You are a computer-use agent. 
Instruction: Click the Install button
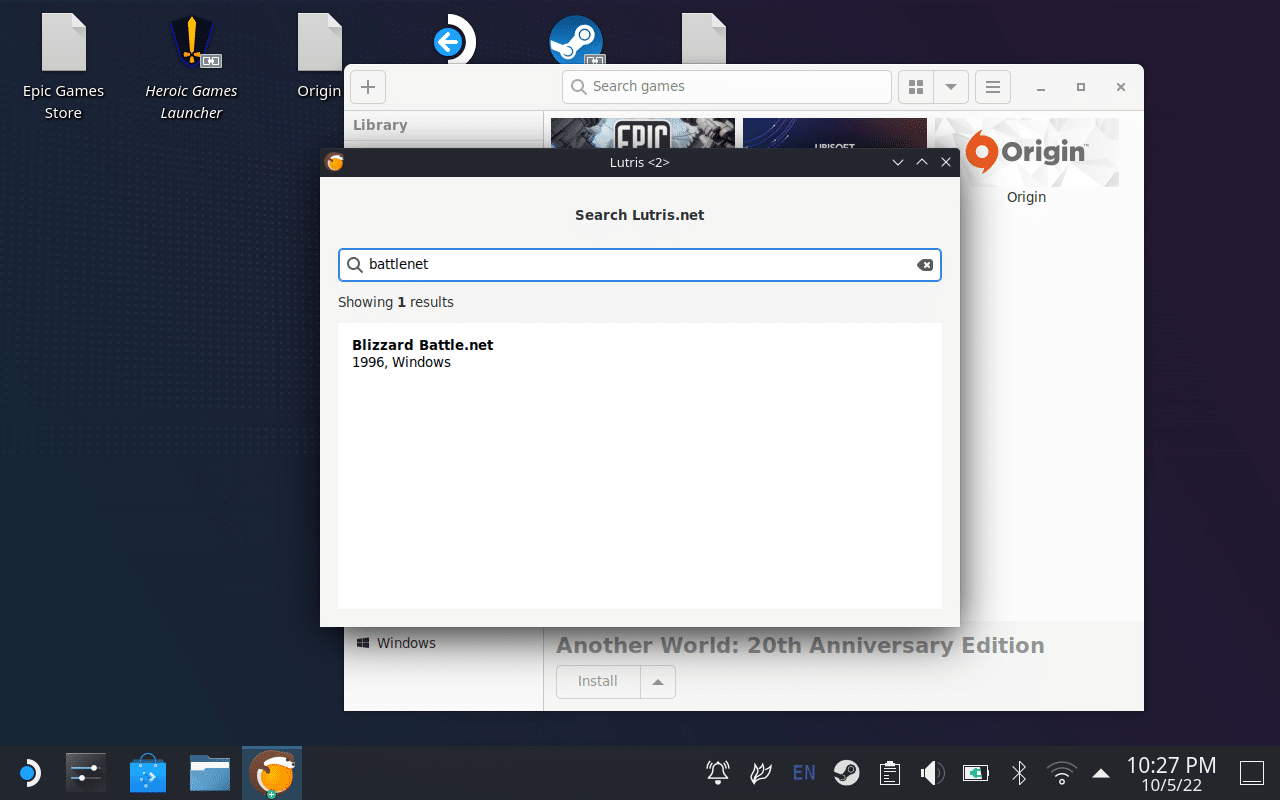click(x=598, y=681)
